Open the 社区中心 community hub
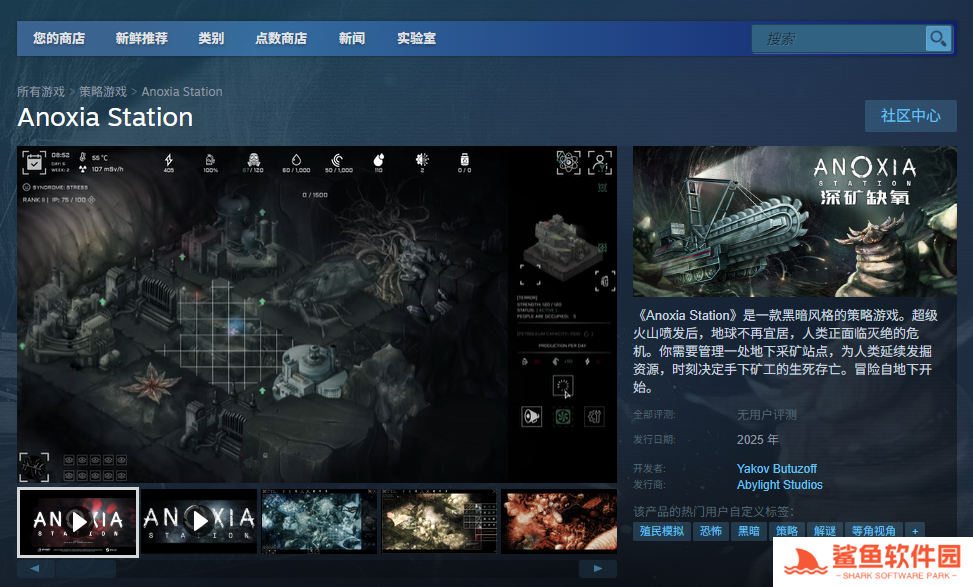The image size is (973, 587). 910,116
